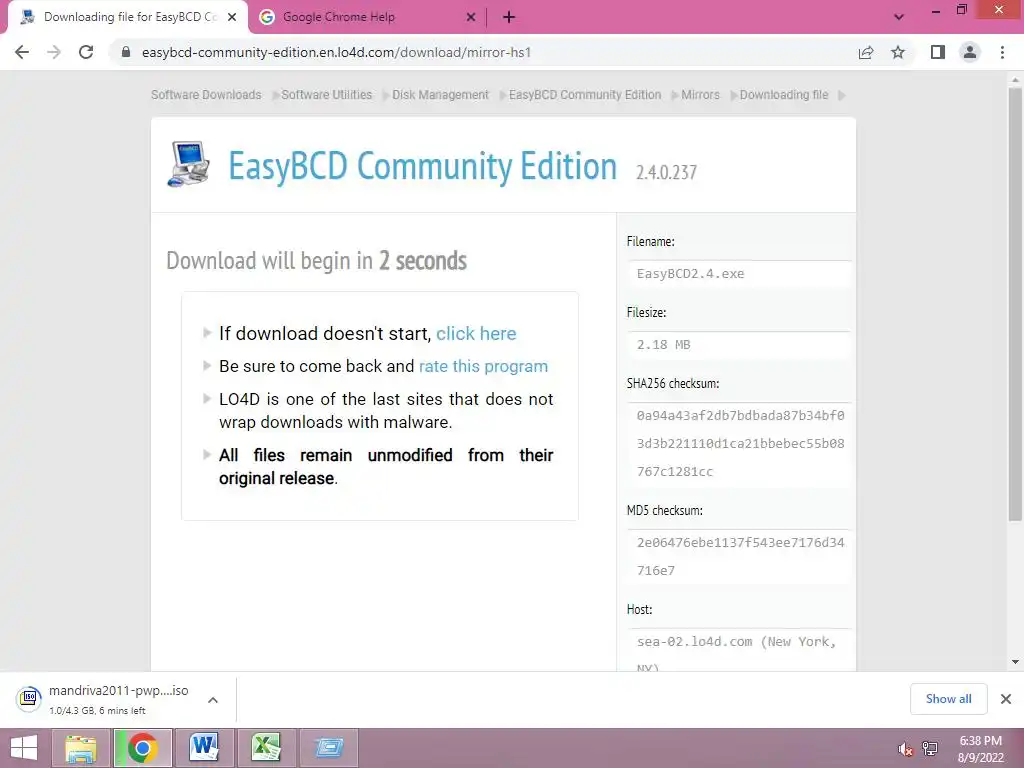Open Mirrors breadcrumb link
Viewport: 1024px width, 768px height.
pos(700,95)
